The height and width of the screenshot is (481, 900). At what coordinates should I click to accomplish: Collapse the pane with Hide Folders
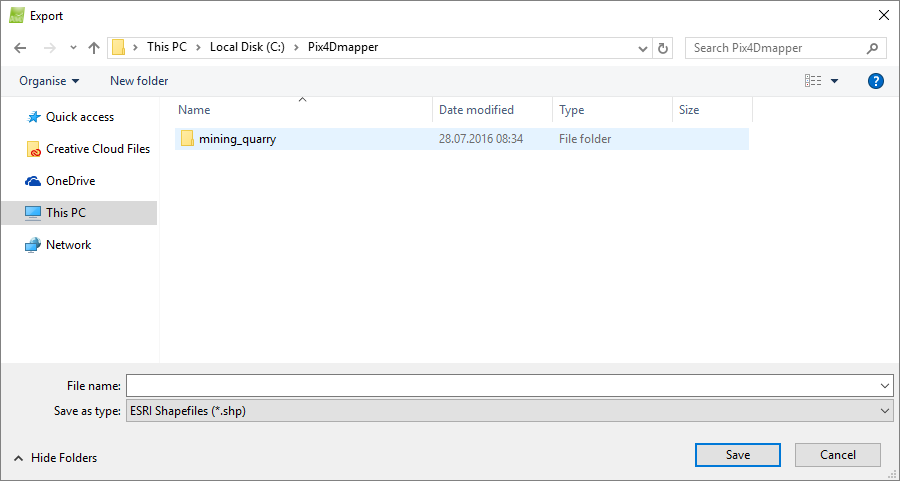point(55,458)
